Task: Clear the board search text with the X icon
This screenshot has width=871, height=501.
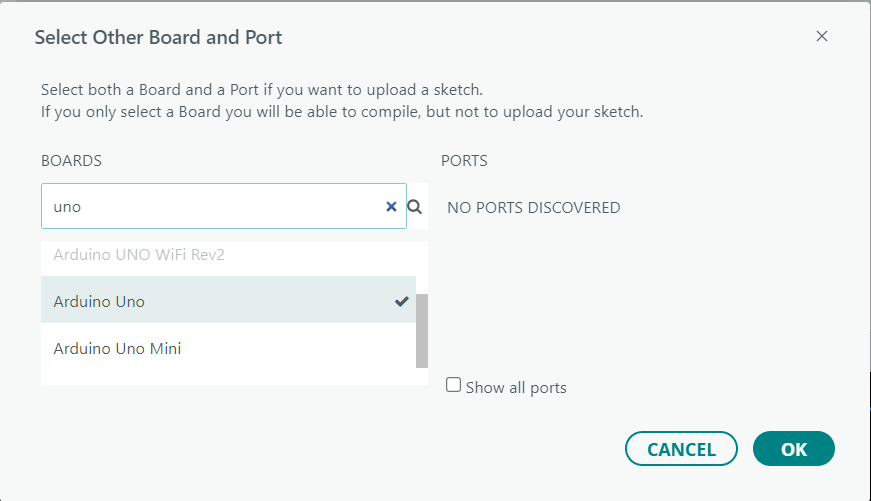Action: (x=391, y=207)
